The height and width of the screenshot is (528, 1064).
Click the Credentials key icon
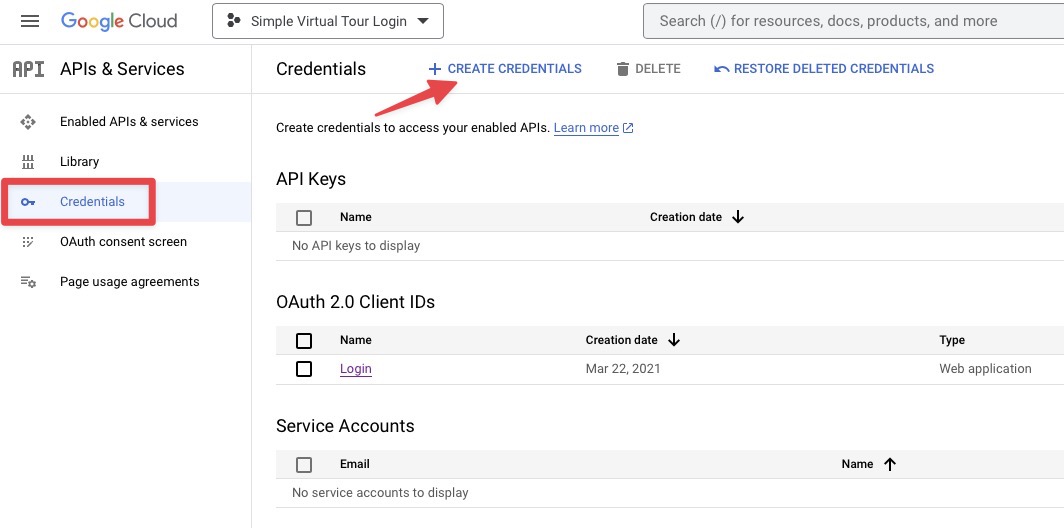pyautogui.click(x=28, y=202)
